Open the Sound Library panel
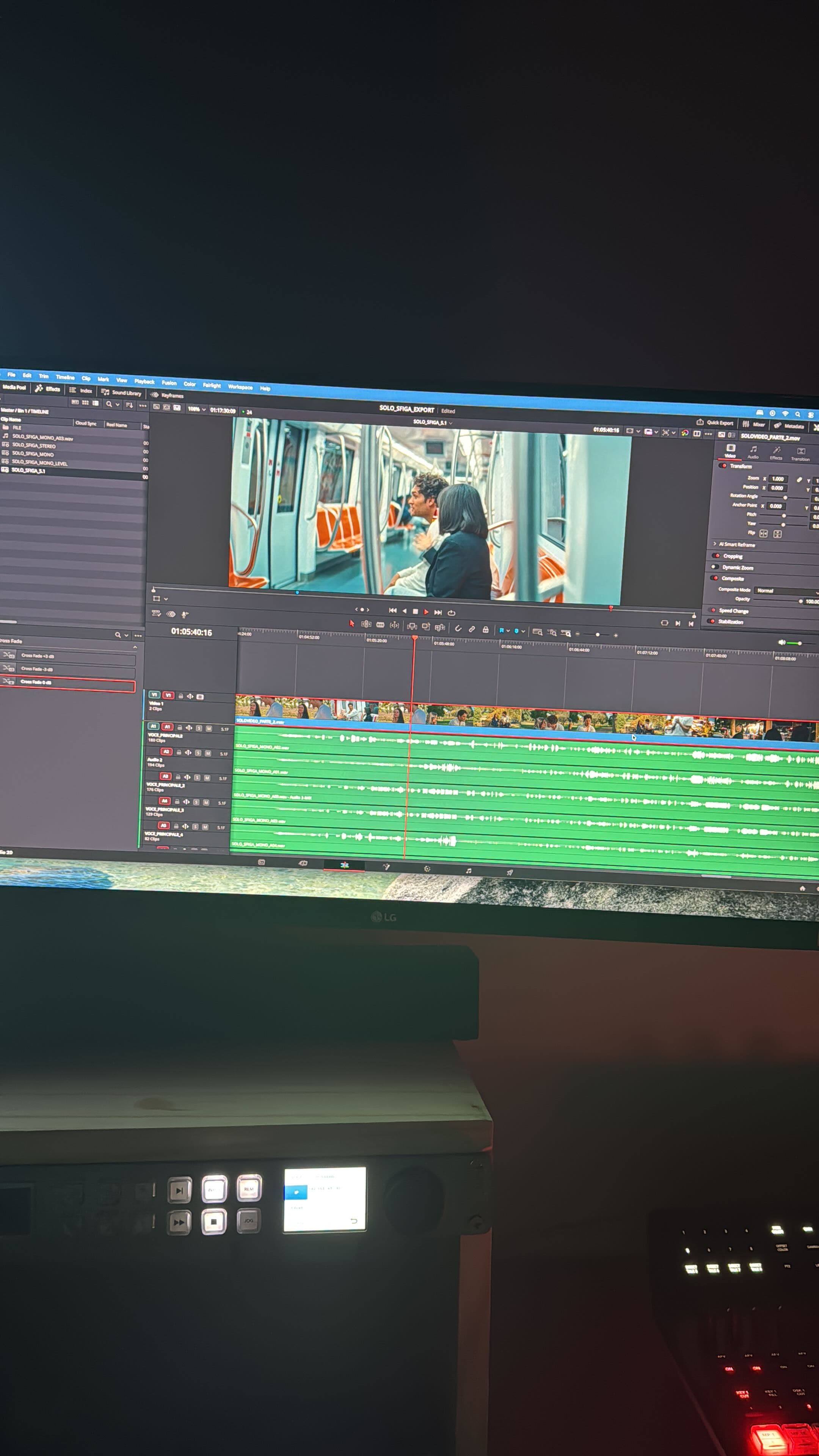Viewport: 819px width, 1456px height. [x=121, y=393]
